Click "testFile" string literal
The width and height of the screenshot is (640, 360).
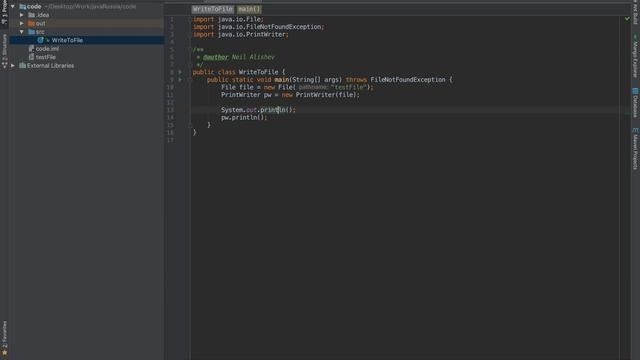coord(348,87)
